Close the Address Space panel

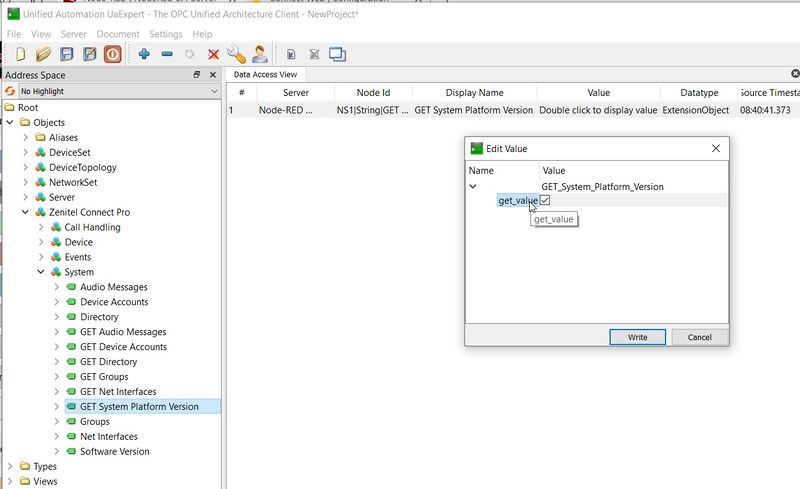tap(212, 75)
